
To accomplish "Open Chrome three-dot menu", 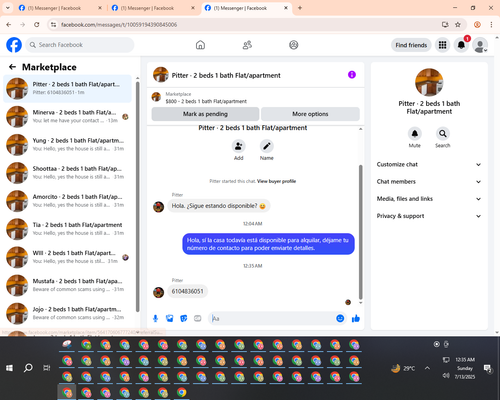I will pyautogui.click(x=491, y=25).
